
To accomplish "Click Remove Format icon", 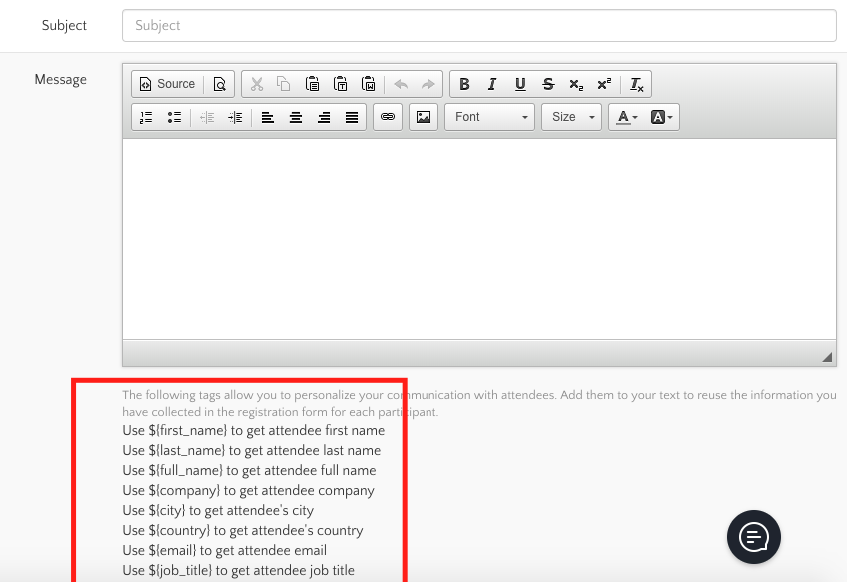I will coord(637,84).
